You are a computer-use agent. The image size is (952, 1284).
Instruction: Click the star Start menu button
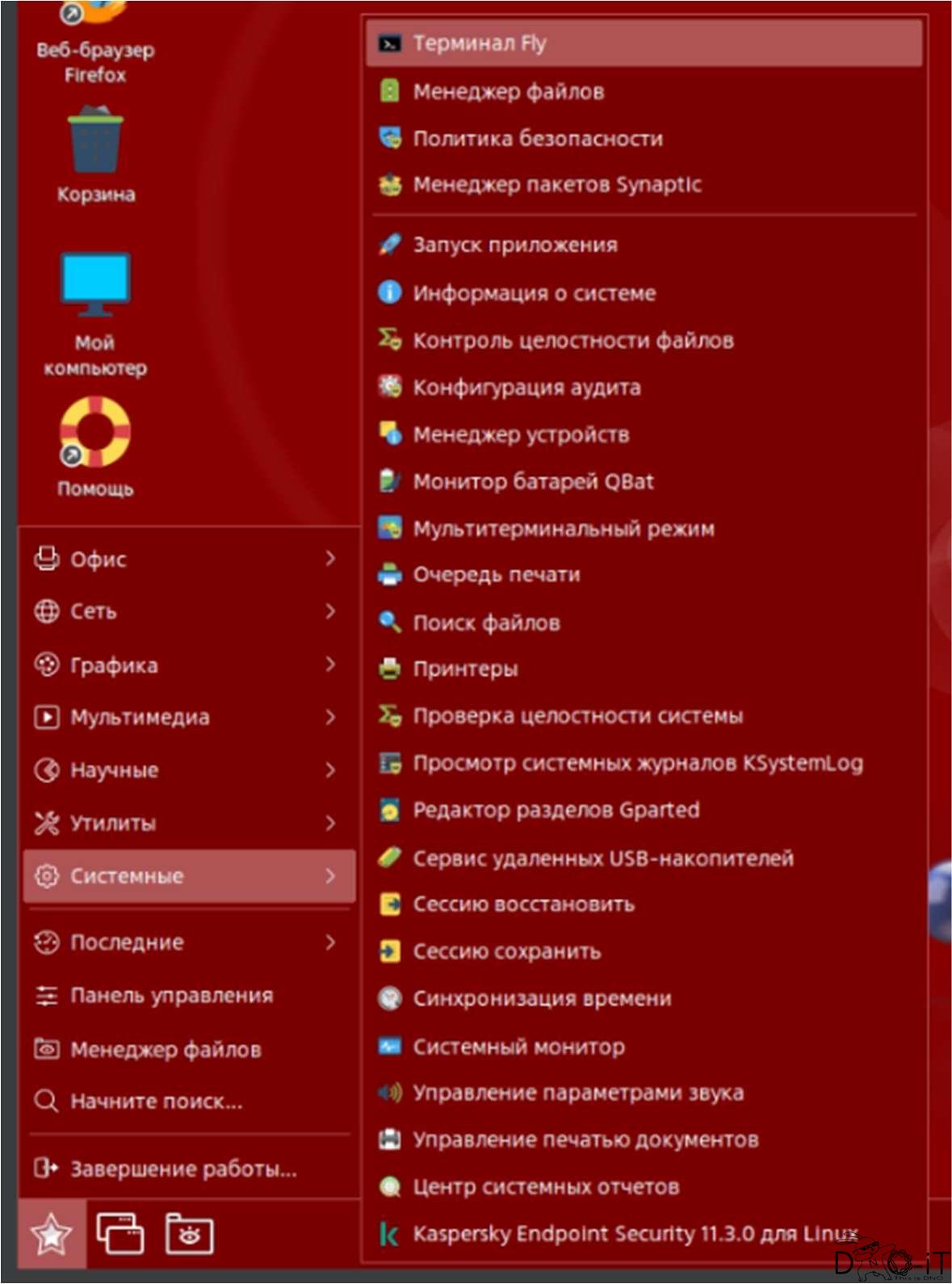(51, 1233)
